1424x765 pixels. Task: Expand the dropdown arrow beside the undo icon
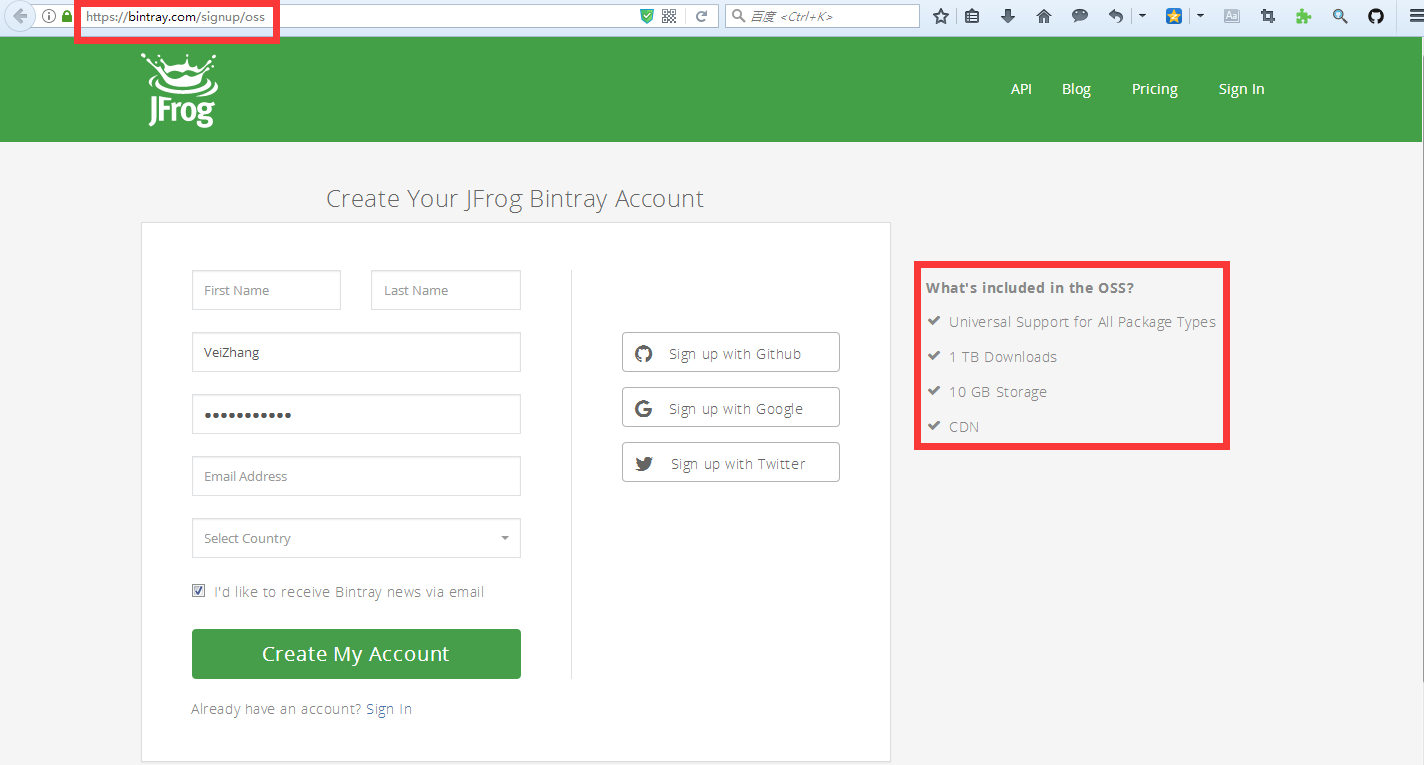[1142, 16]
